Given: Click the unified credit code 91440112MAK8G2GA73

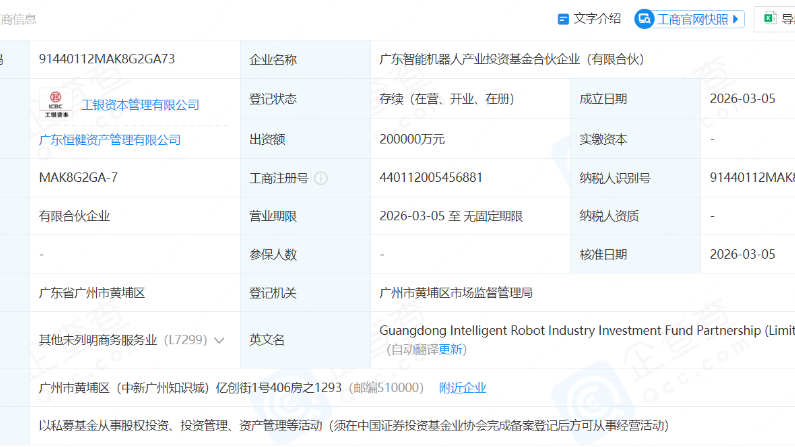Looking at the screenshot, I should (107, 59).
